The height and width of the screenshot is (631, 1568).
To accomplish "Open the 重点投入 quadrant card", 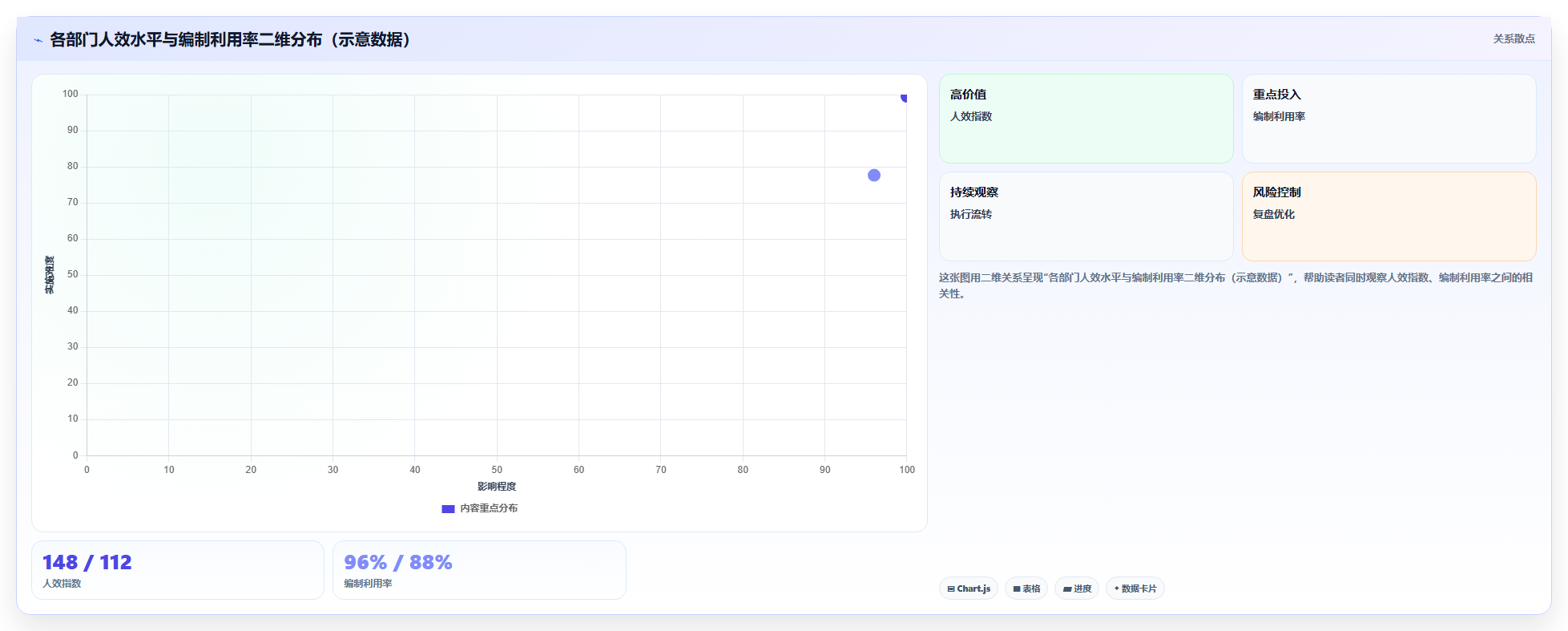I will click(x=1389, y=119).
